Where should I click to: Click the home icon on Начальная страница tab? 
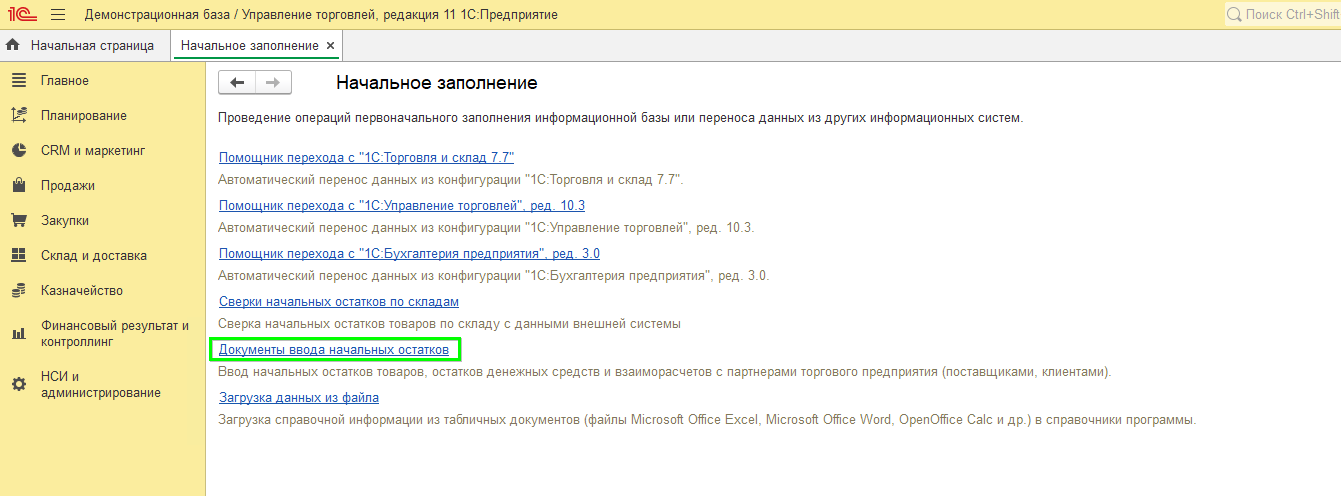point(14,46)
